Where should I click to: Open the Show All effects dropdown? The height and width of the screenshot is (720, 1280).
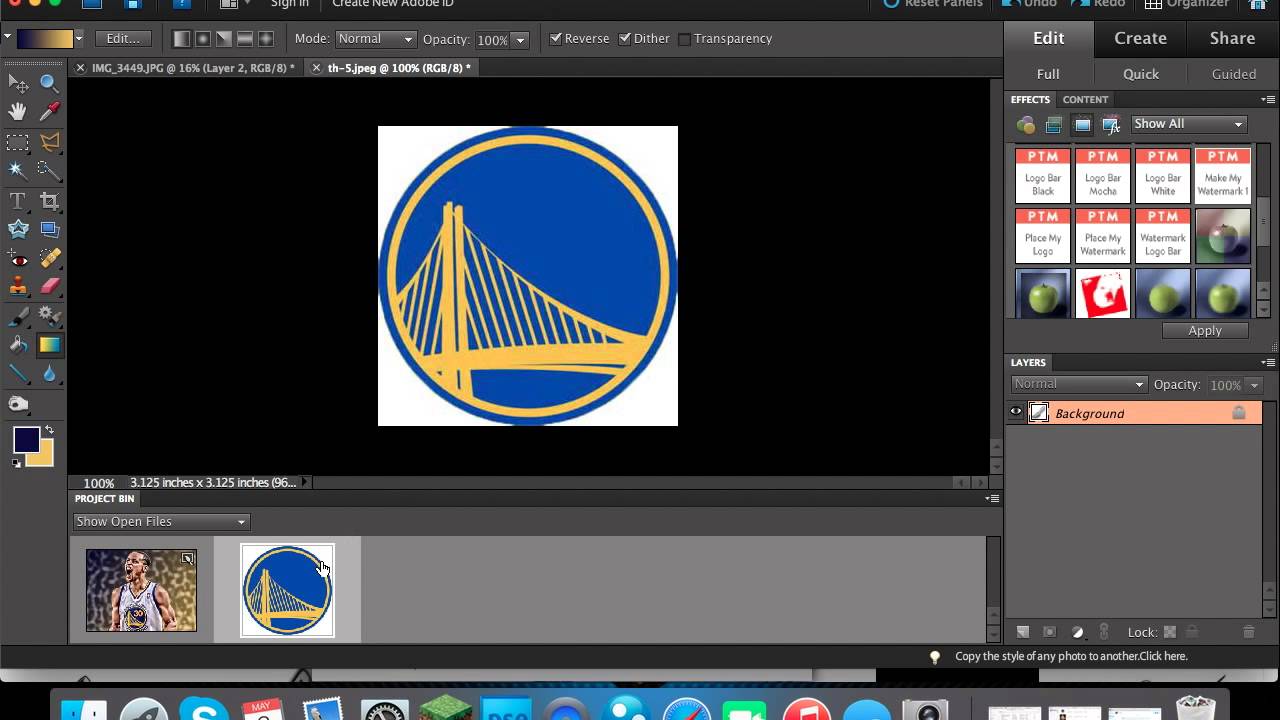1188,124
